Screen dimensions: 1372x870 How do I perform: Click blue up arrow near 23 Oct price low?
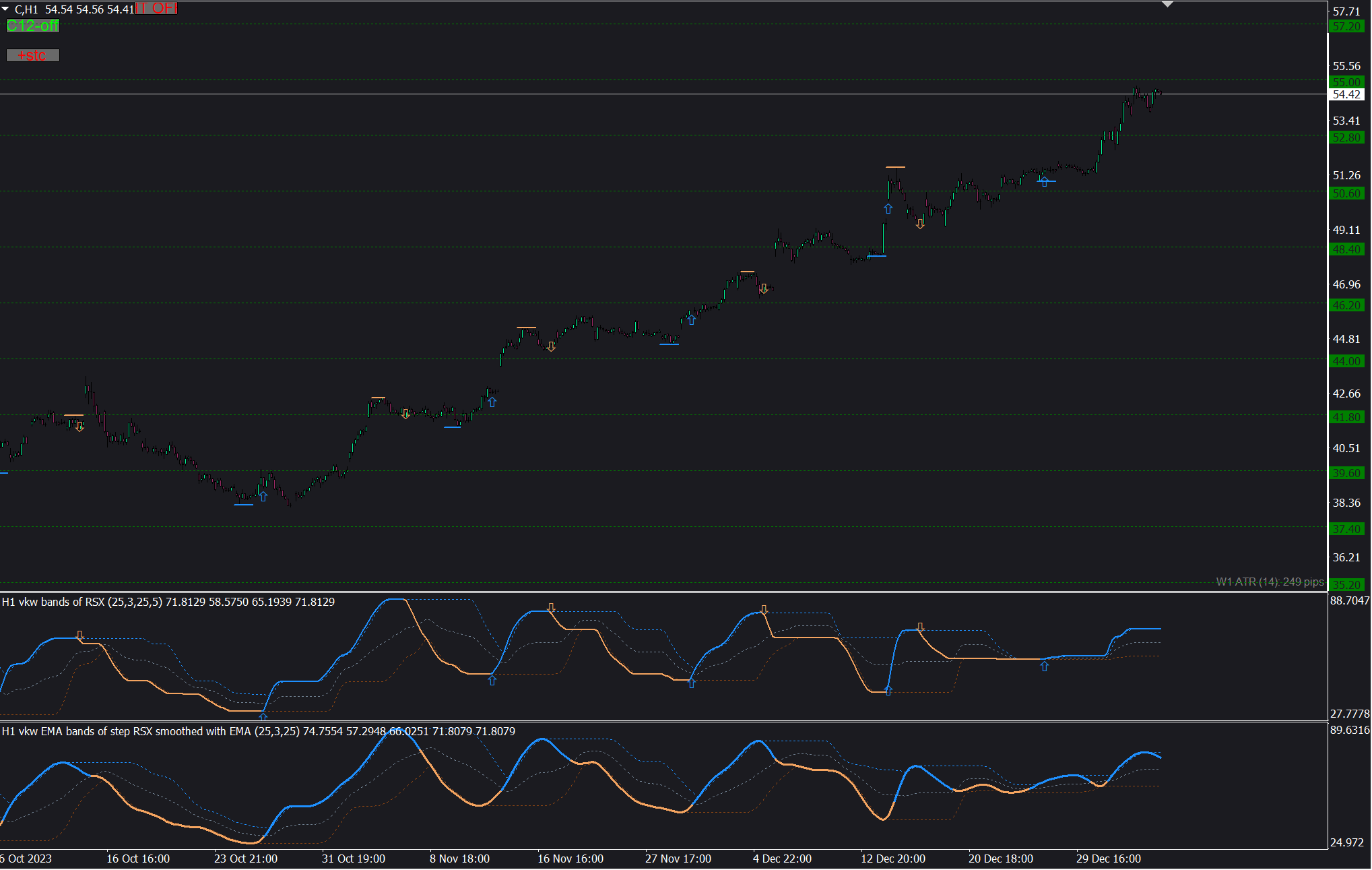pyautogui.click(x=263, y=496)
